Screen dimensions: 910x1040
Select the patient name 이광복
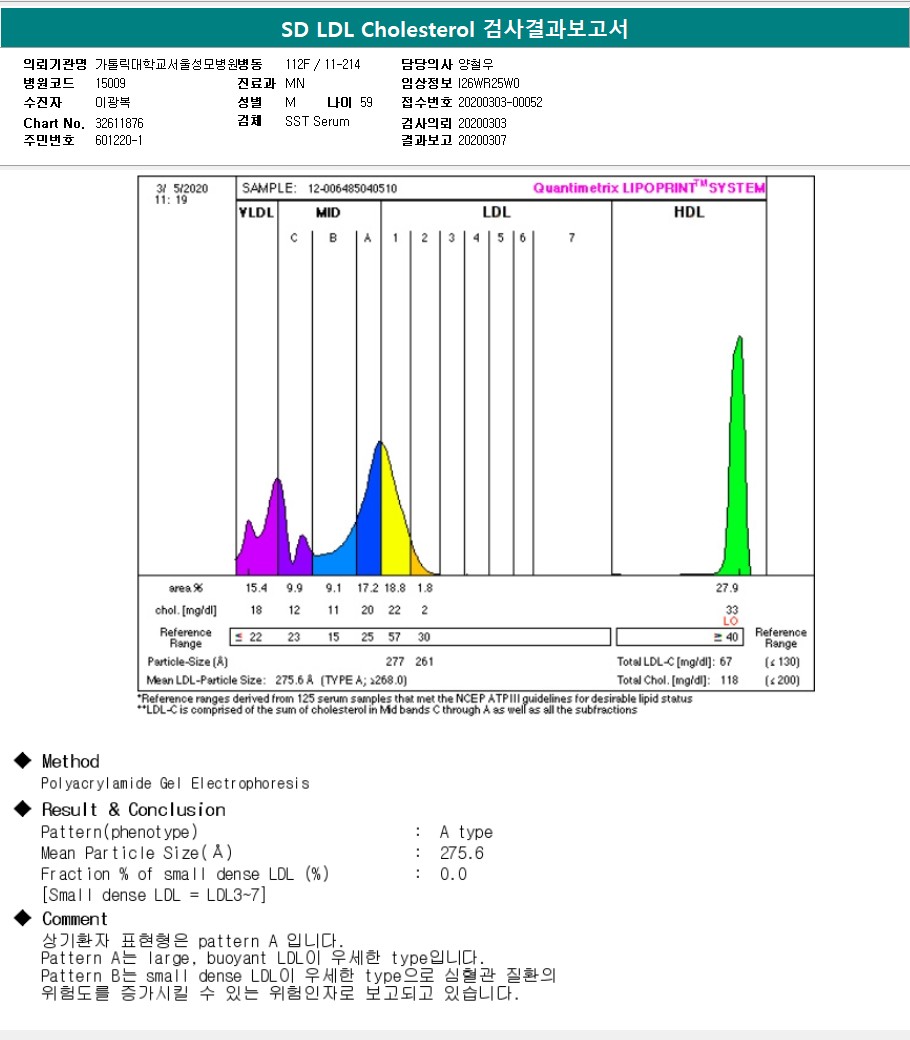coord(113,102)
